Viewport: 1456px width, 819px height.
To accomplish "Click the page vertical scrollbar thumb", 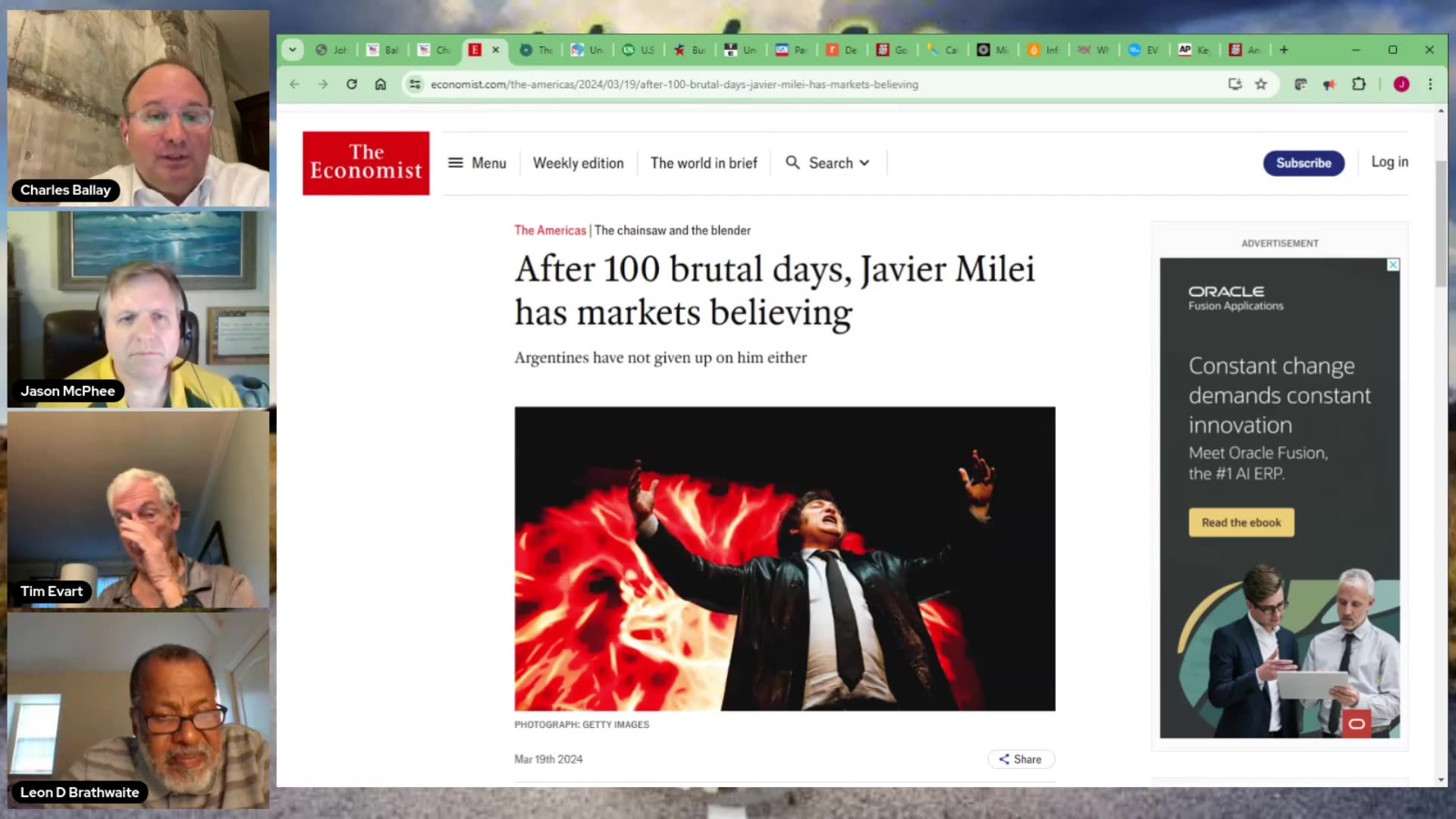I will [x=1441, y=224].
